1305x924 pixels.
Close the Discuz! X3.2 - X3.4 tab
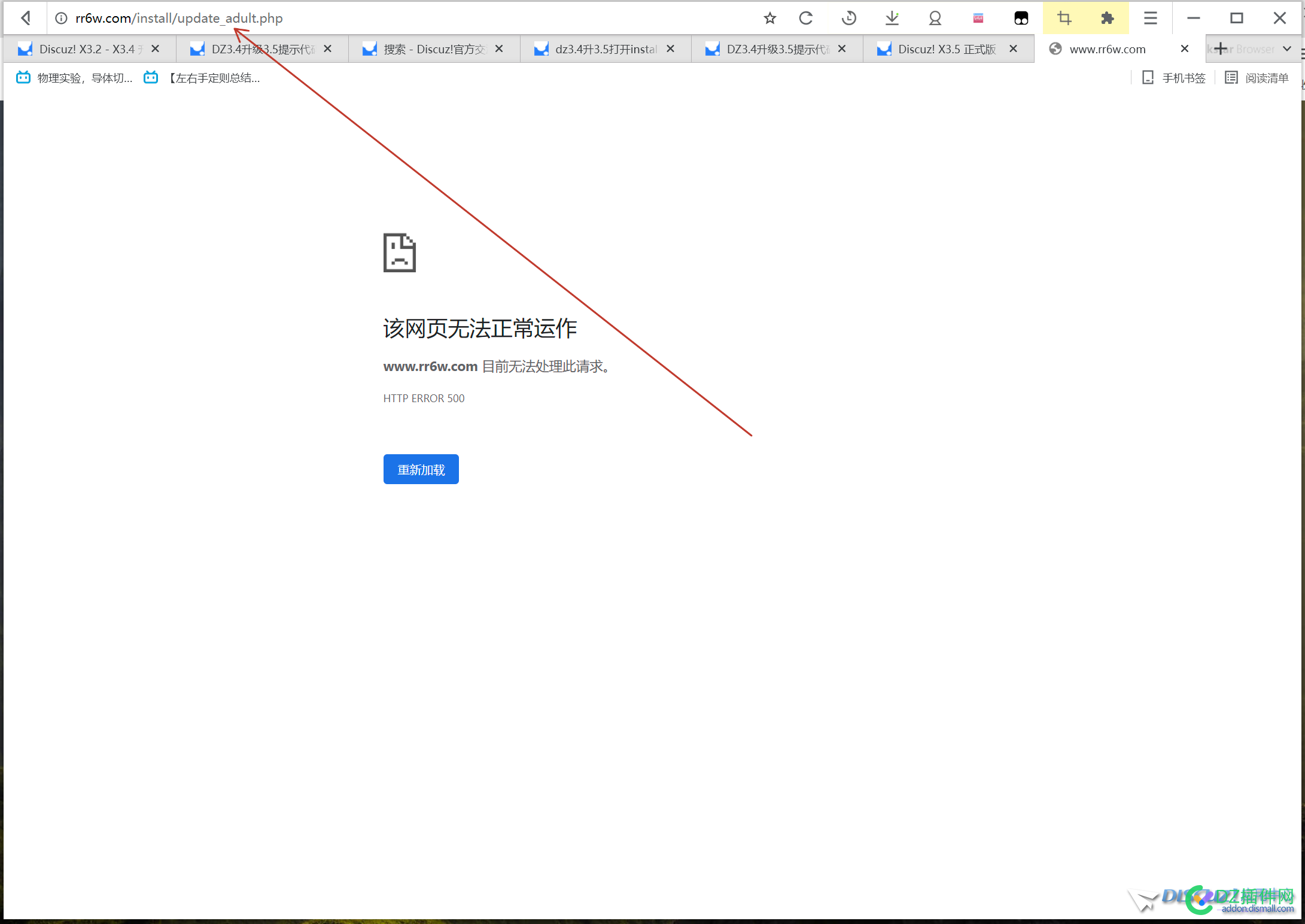[x=156, y=48]
